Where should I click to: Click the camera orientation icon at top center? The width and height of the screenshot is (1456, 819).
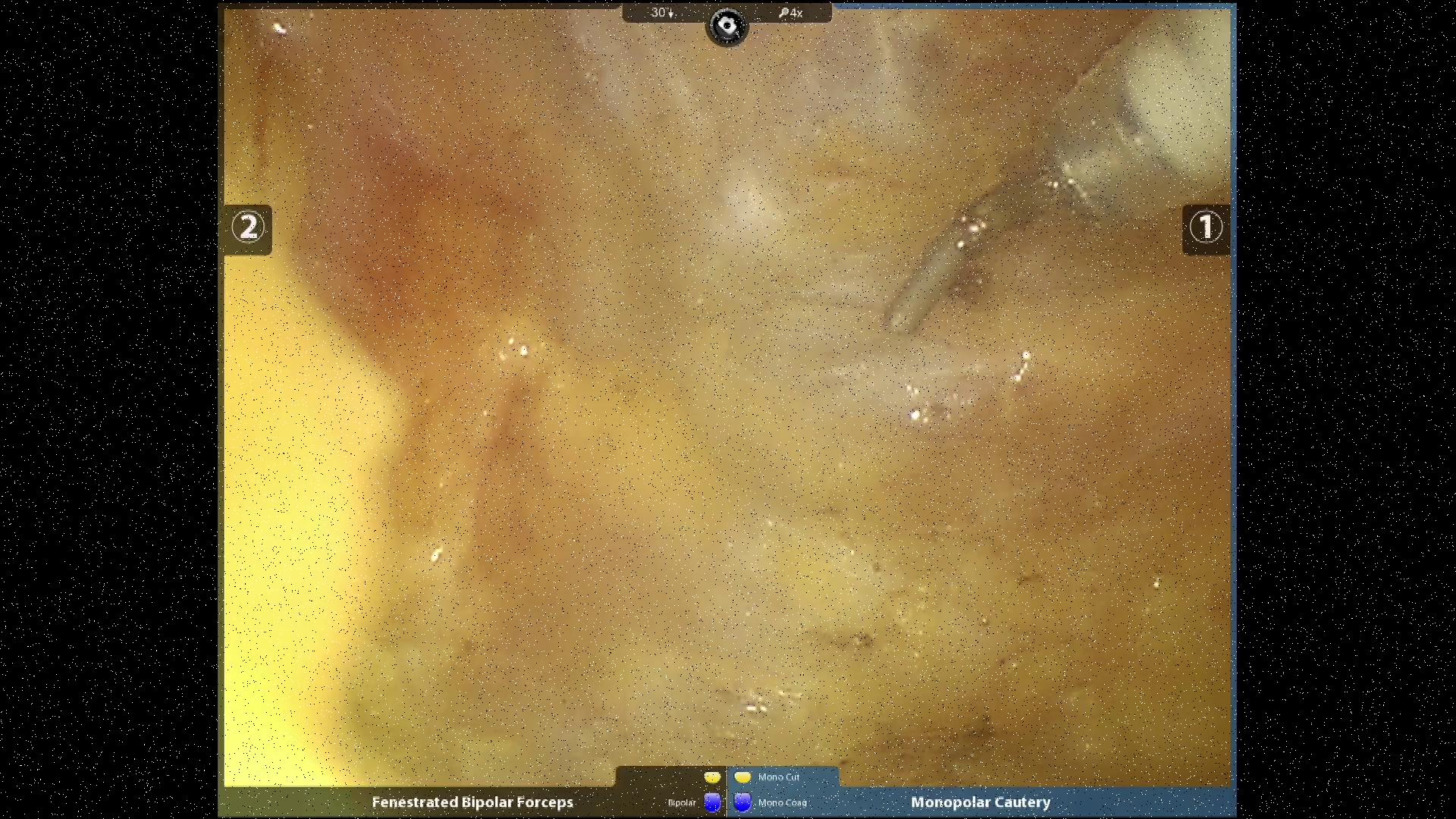click(x=727, y=27)
